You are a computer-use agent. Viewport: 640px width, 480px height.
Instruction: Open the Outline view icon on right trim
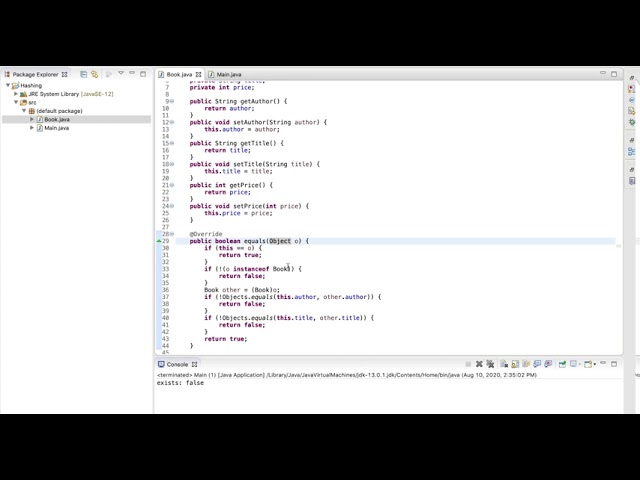click(x=632, y=151)
